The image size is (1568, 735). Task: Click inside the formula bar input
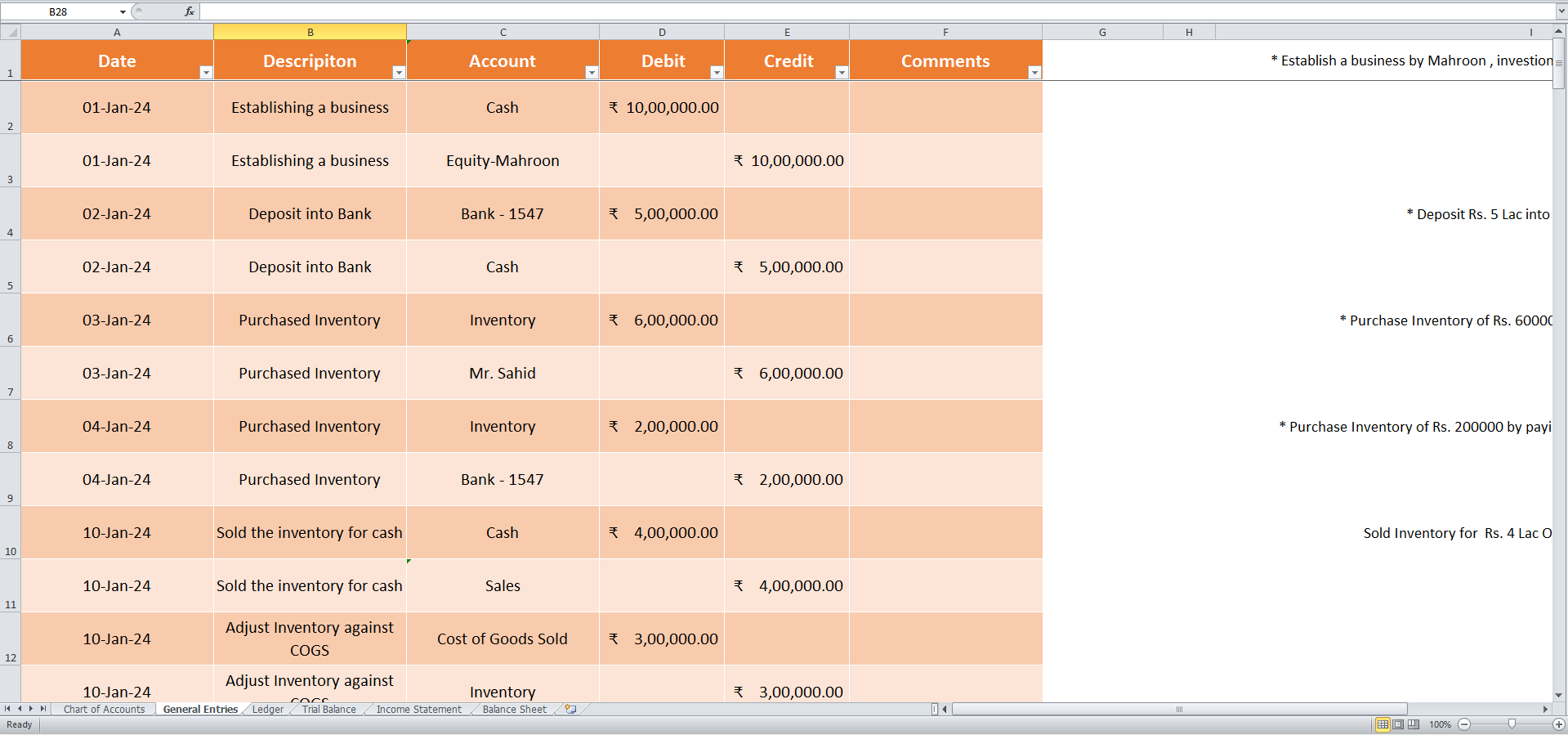click(x=877, y=11)
